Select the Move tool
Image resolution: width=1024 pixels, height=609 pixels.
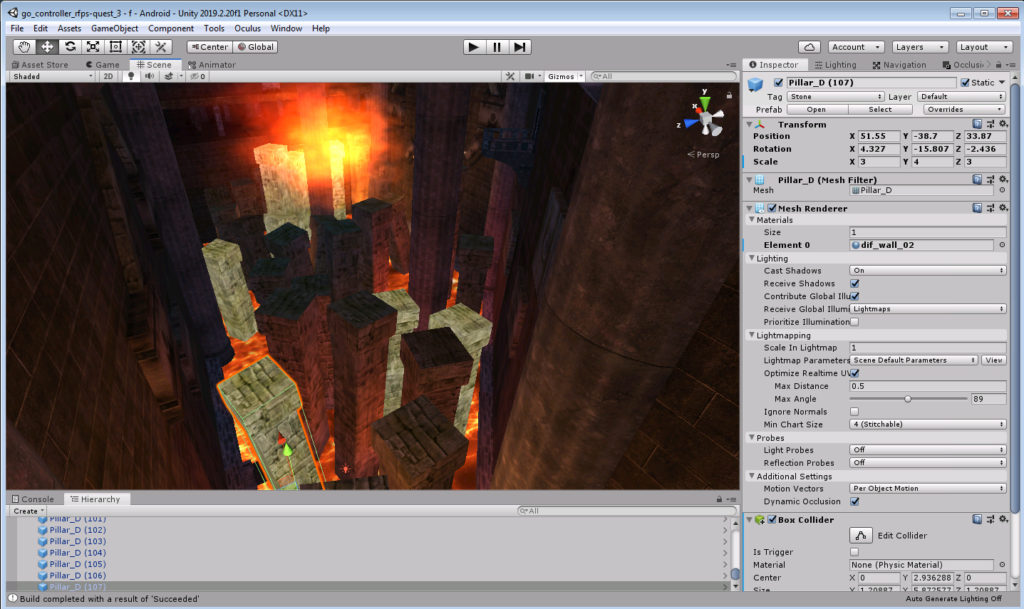(47, 47)
